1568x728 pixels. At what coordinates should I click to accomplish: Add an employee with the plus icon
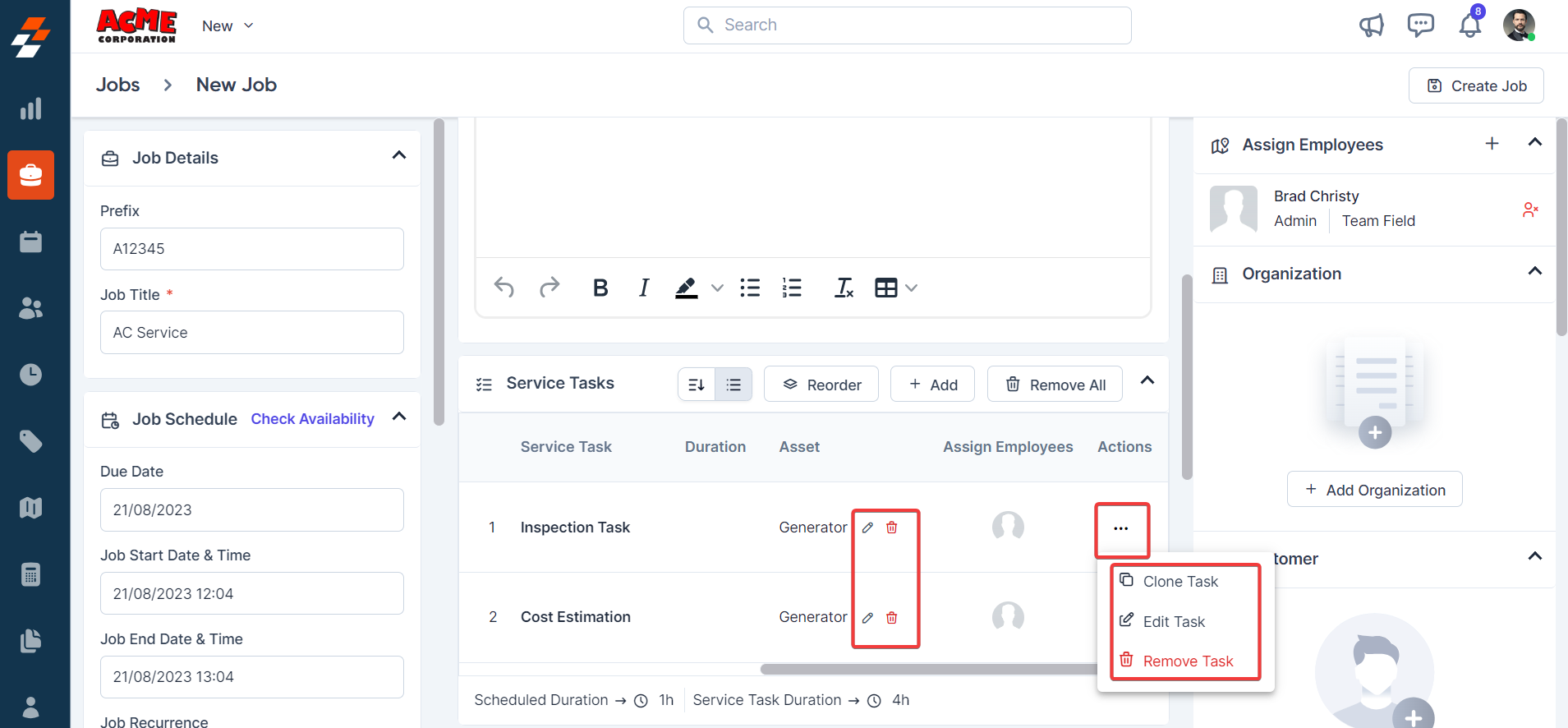coord(1492,144)
